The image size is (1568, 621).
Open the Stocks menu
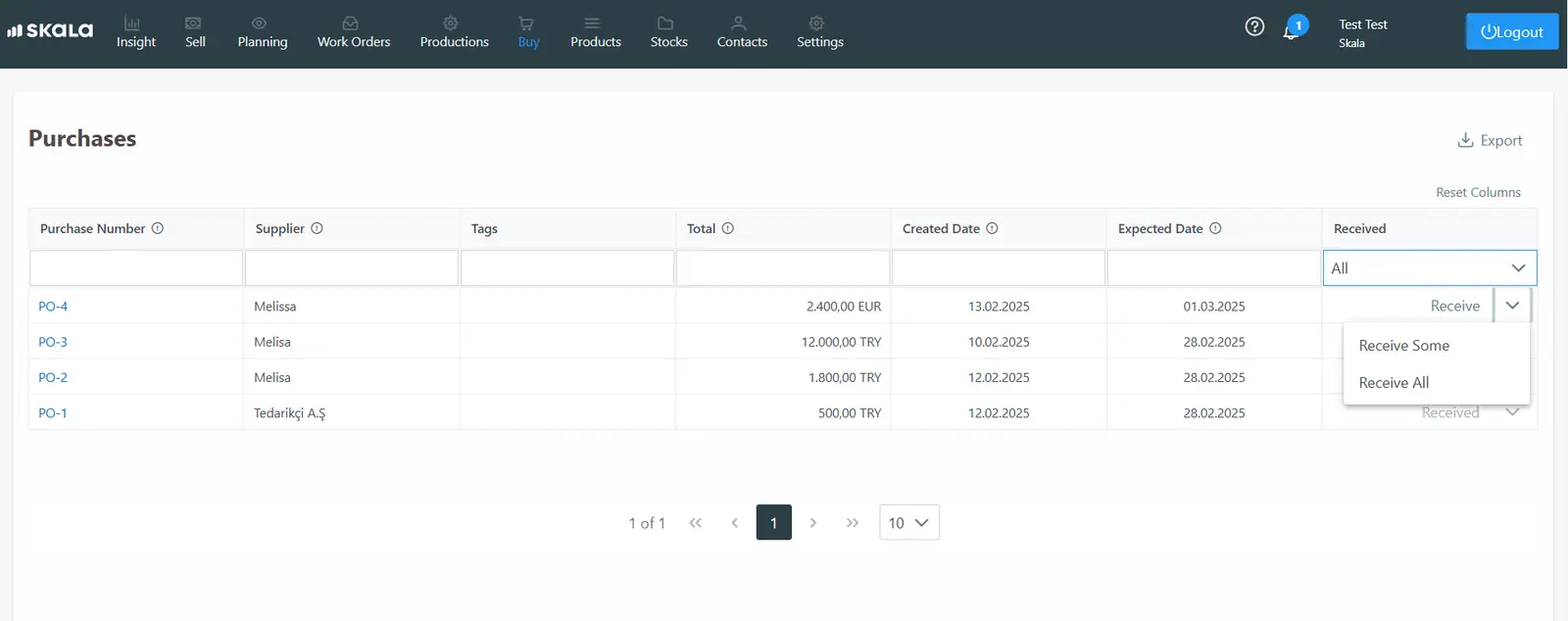669,33
